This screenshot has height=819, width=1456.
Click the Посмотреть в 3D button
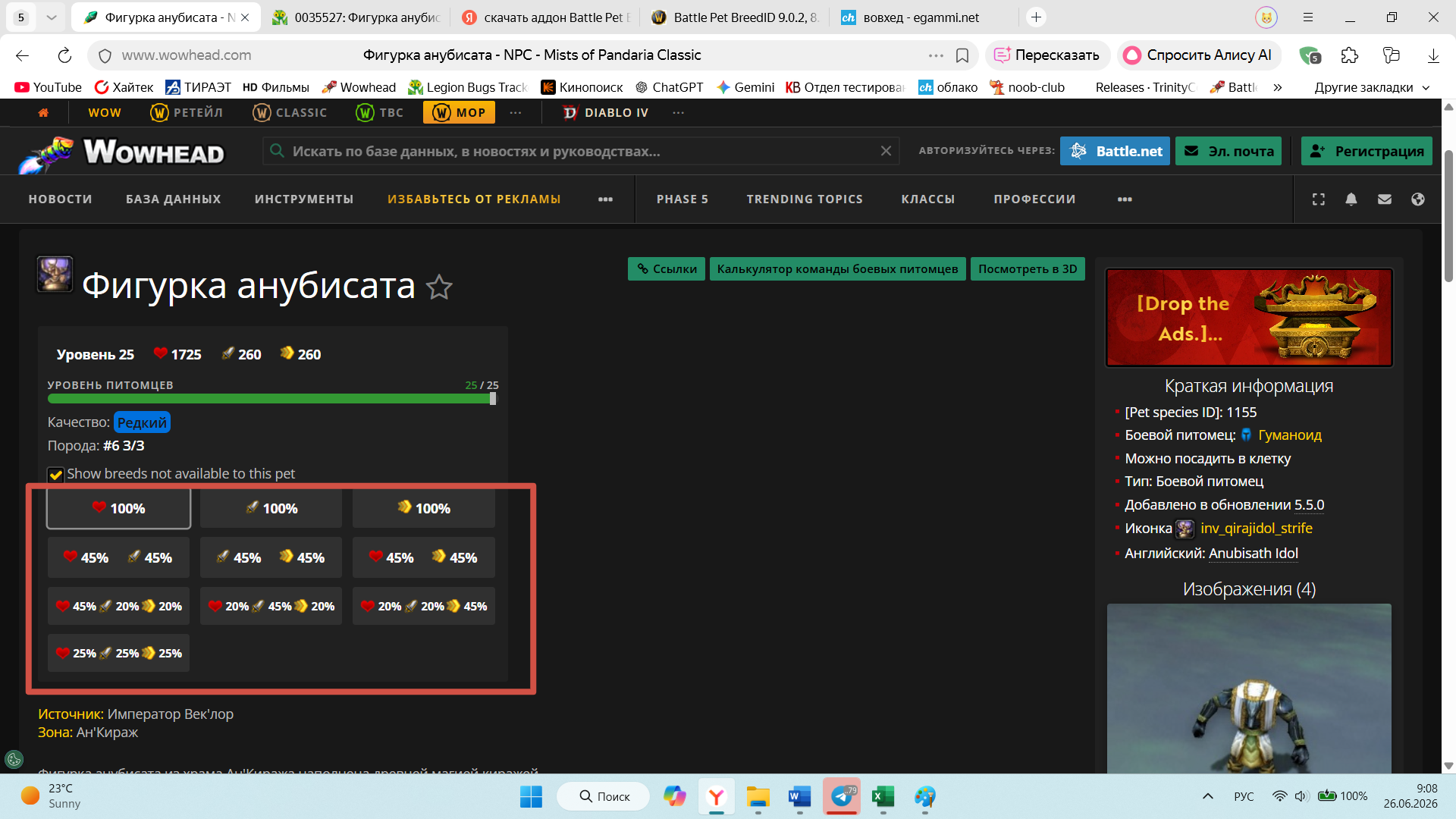pyautogui.click(x=1028, y=269)
